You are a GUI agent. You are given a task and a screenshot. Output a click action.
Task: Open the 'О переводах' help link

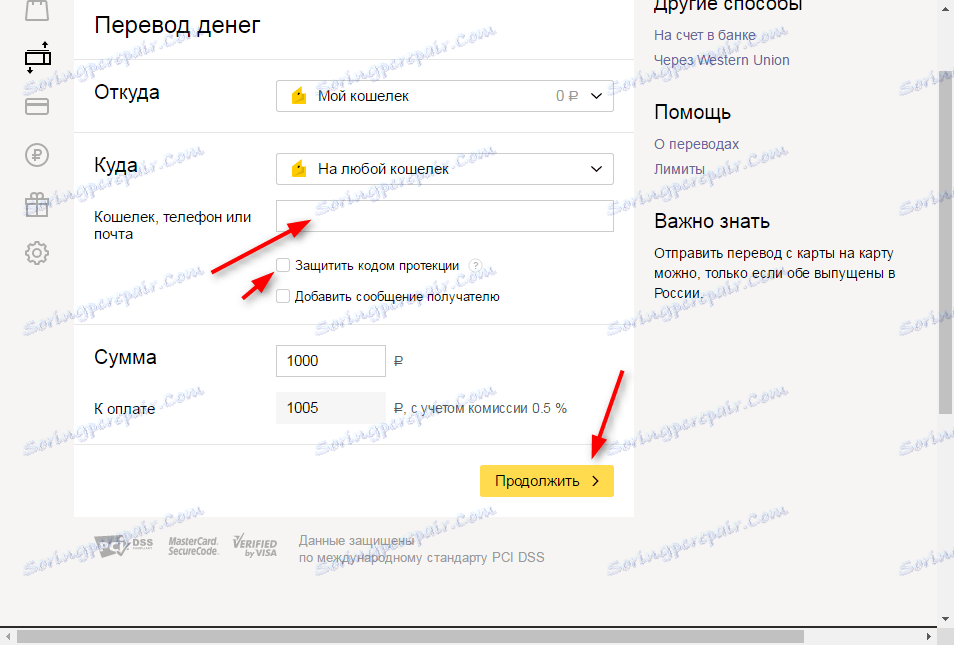(x=696, y=144)
